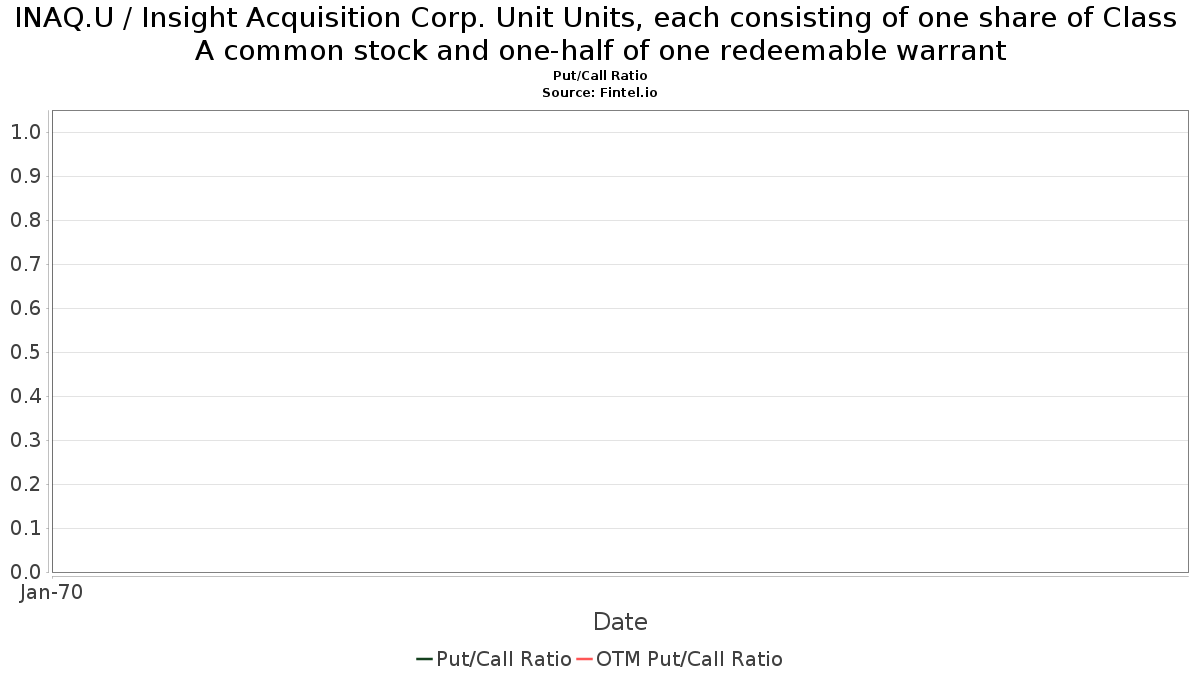Click the Put/Call Ratio subtitle
1200x675 pixels.
tap(600, 76)
